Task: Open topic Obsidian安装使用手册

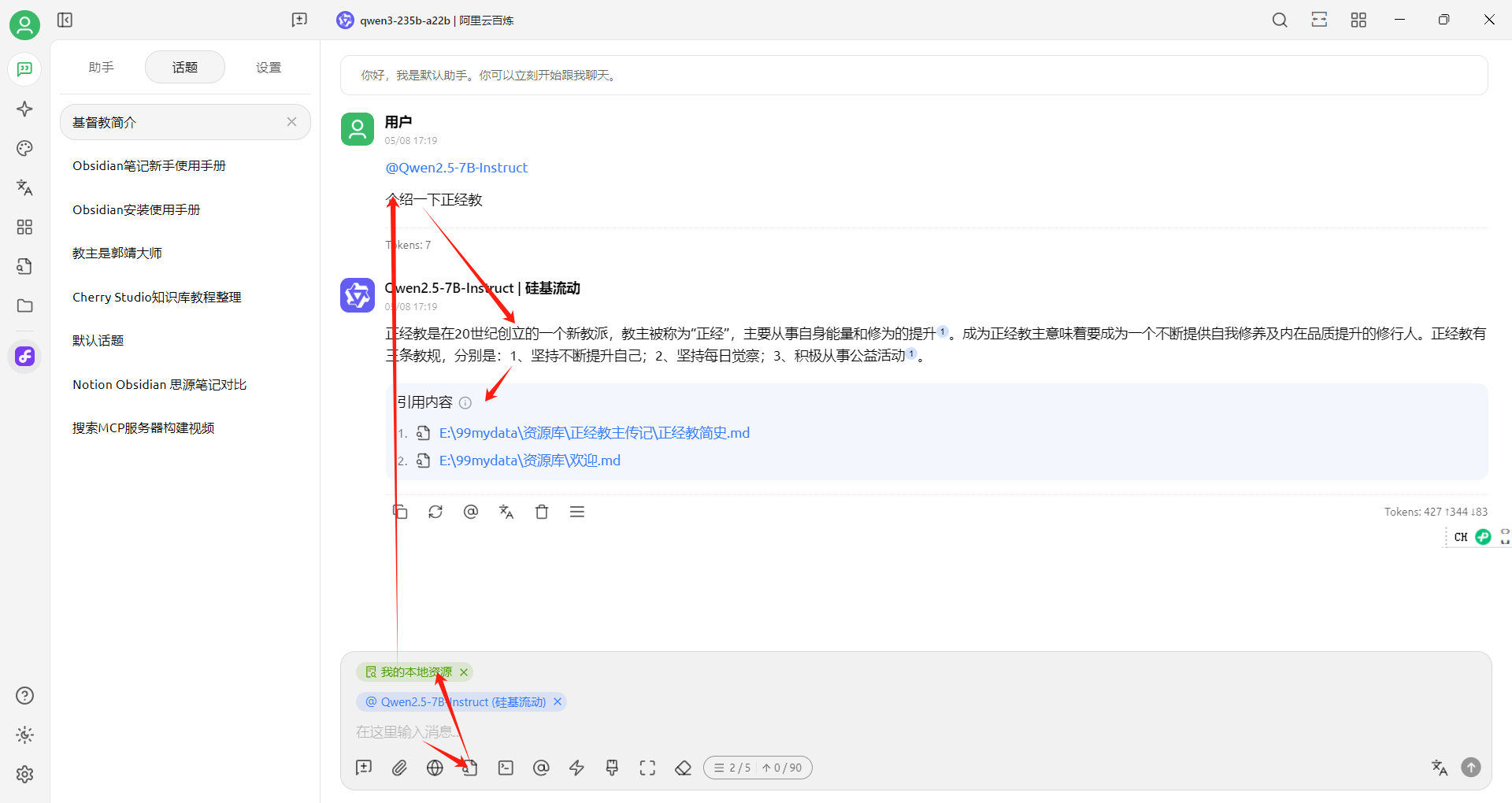Action: tap(185, 210)
